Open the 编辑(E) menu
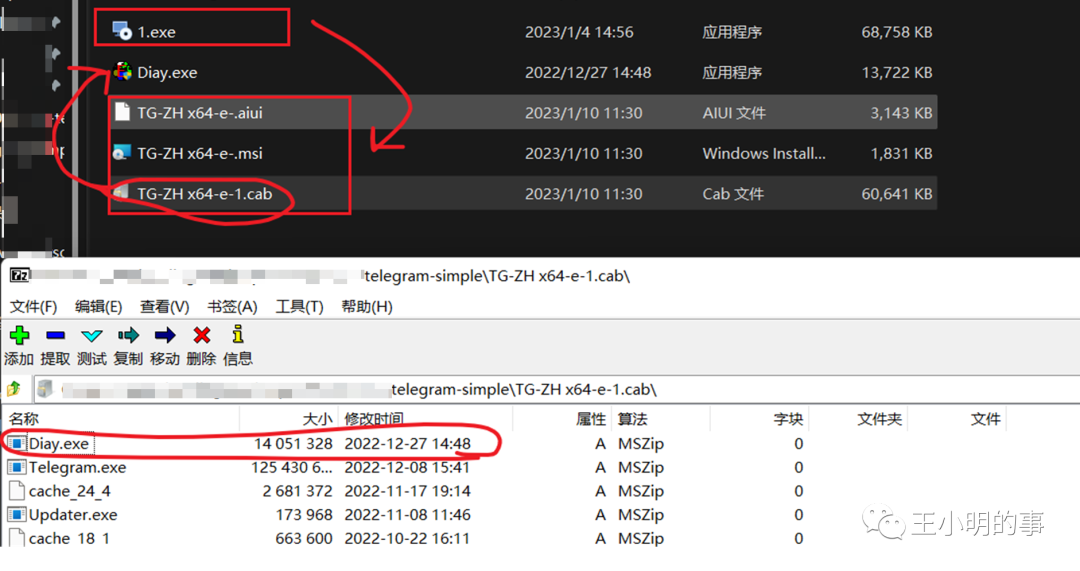The image size is (1080, 571). click(x=98, y=307)
